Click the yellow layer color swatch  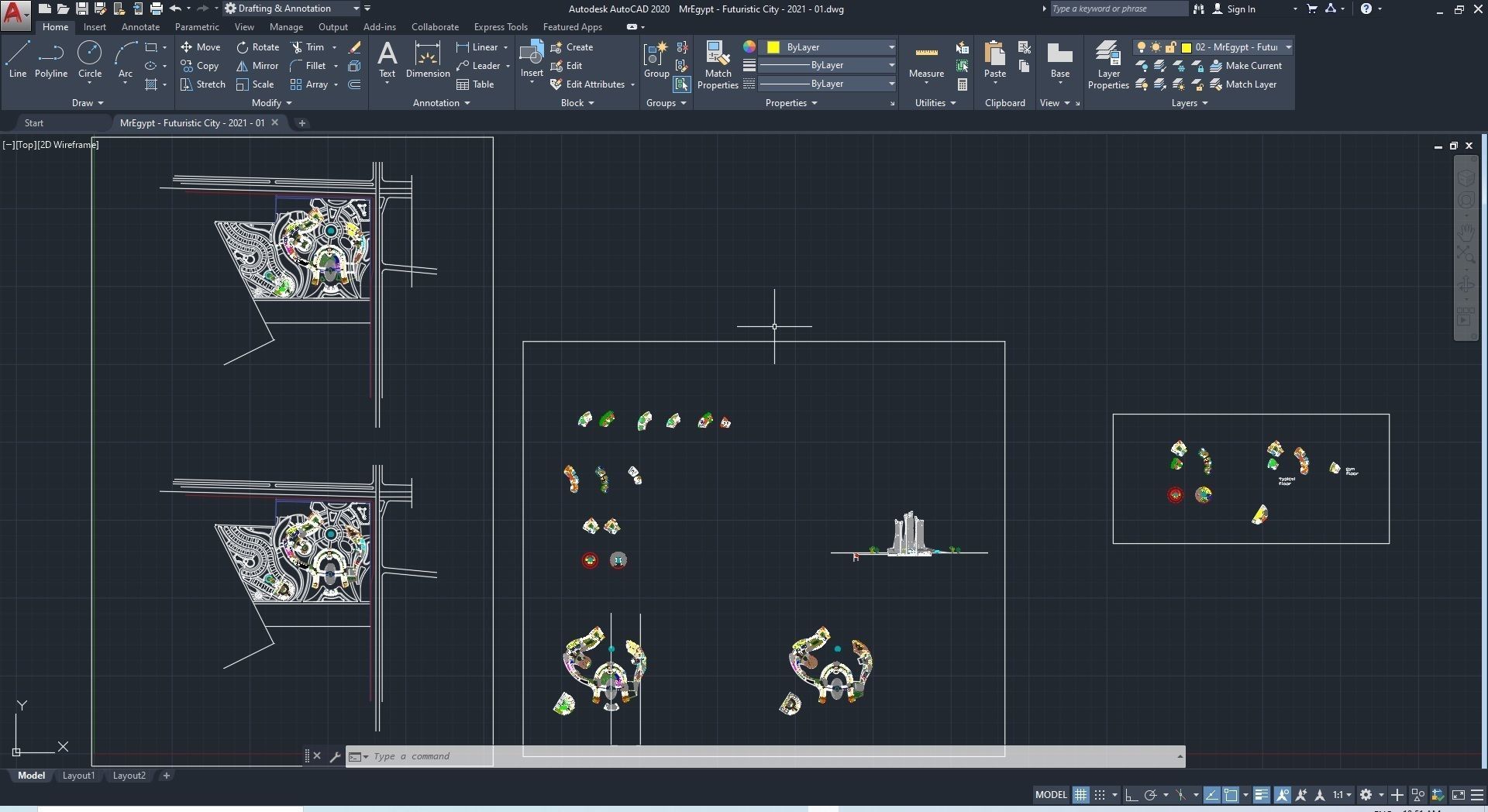(x=1186, y=47)
